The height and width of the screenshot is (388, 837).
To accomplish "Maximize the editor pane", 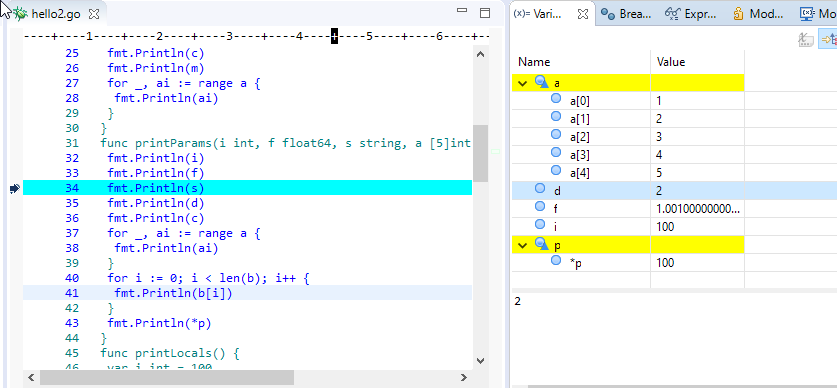I will coord(485,12).
